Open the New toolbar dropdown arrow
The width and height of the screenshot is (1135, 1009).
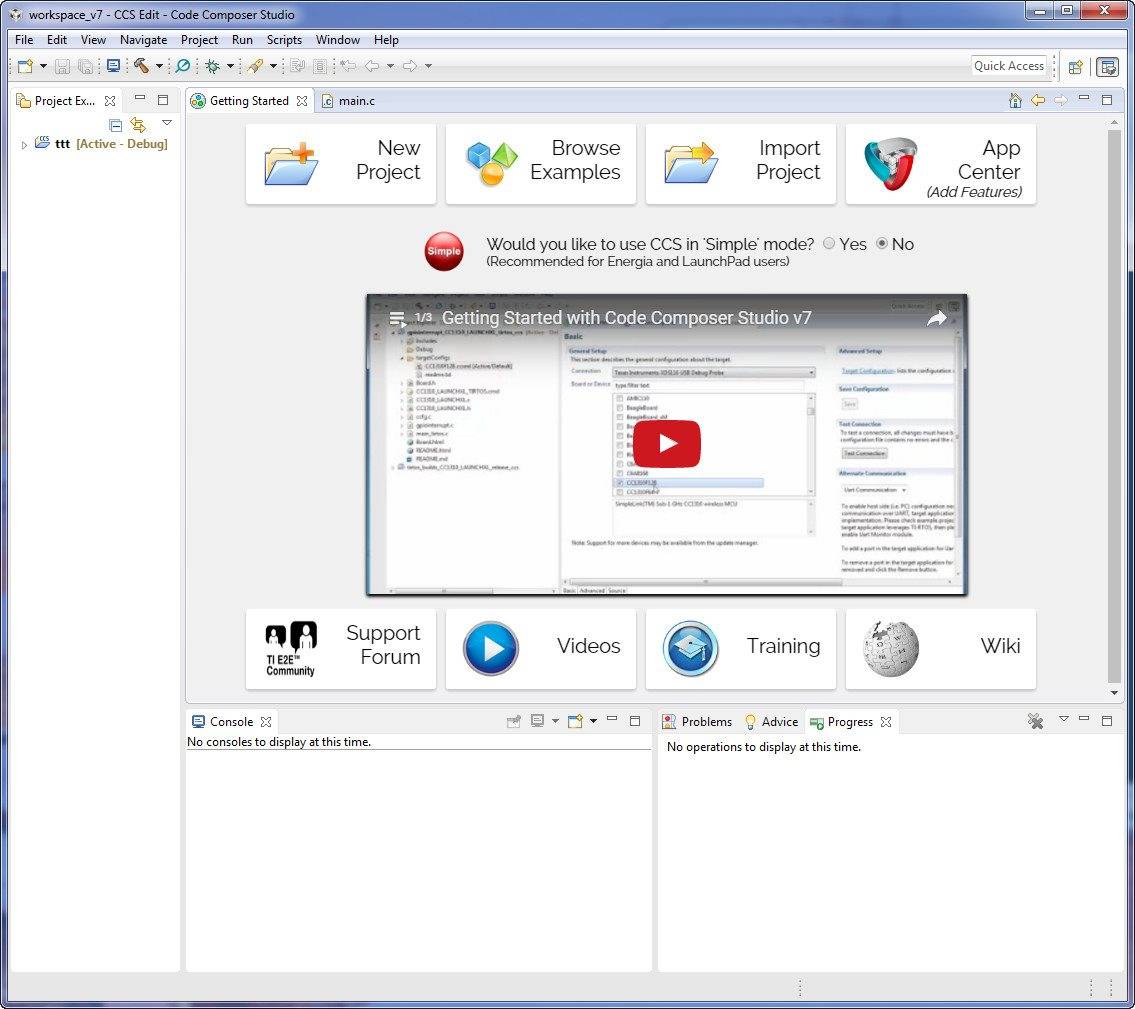pyautogui.click(x=43, y=66)
